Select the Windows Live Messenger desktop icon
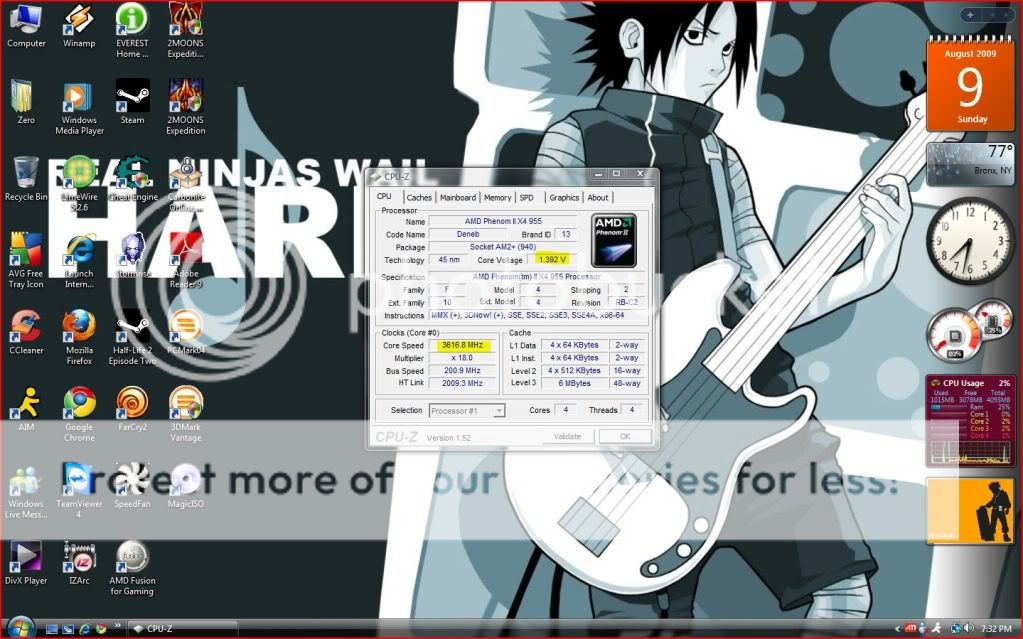Image resolution: width=1023 pixels, height=639 pixels. pyautogui.click(x=26, y=491)
